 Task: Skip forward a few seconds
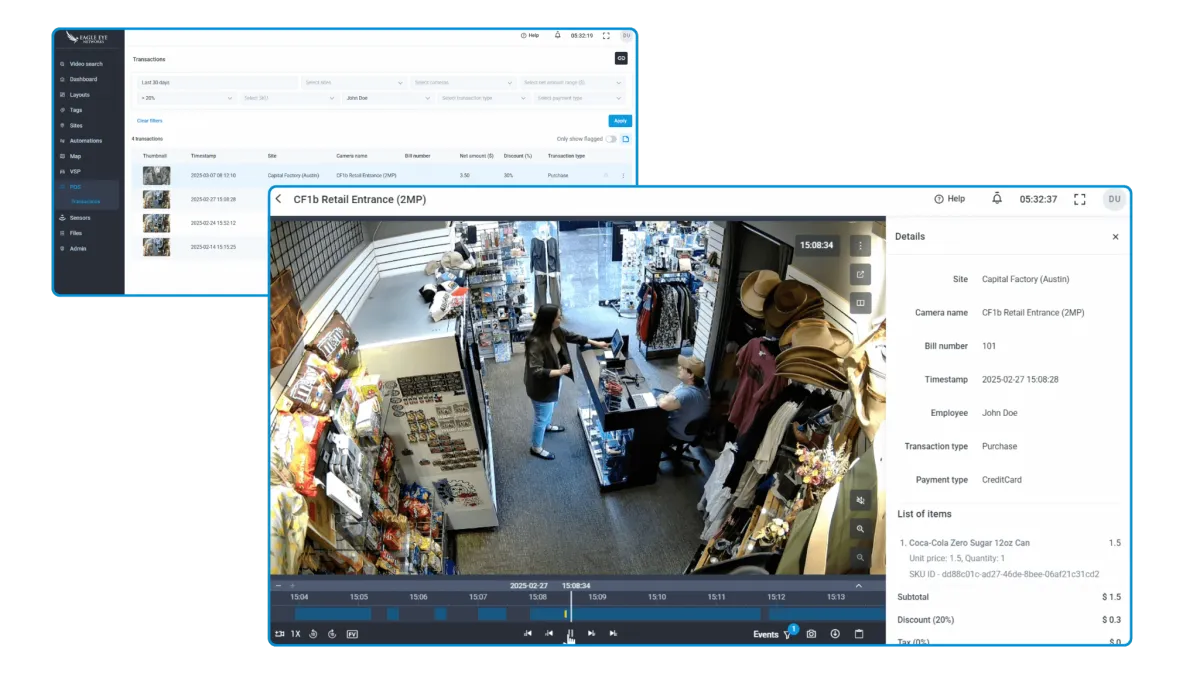[332, 634]
